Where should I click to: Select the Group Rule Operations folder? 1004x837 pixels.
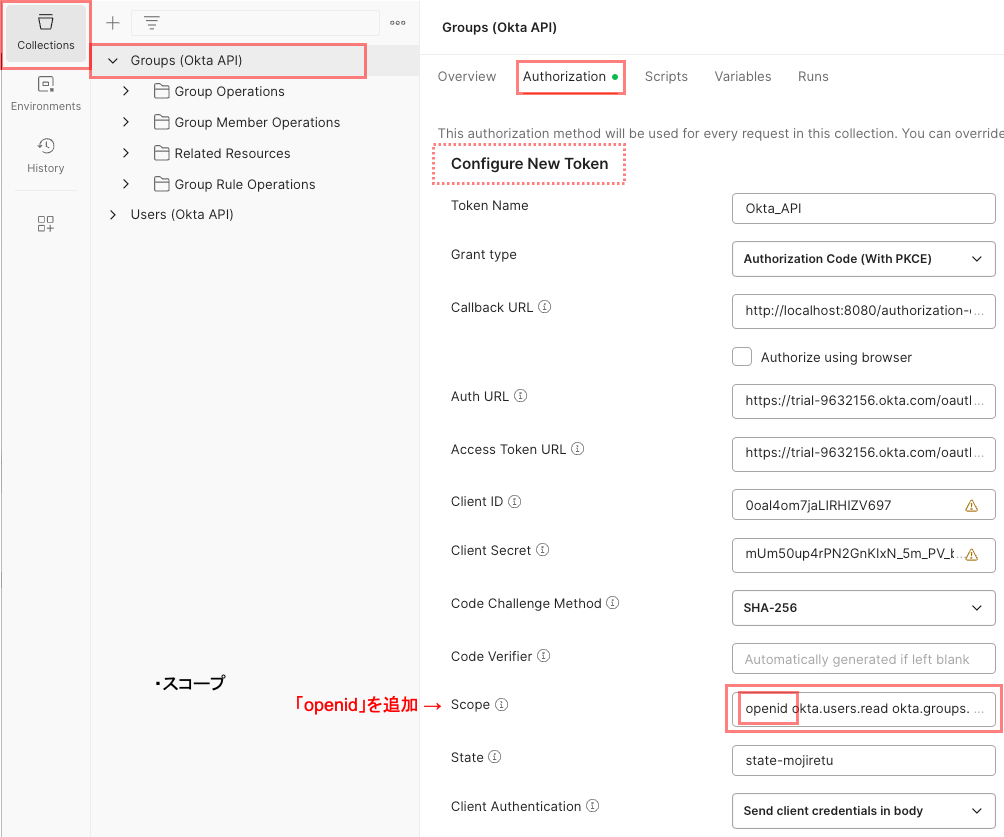[244, 184]
